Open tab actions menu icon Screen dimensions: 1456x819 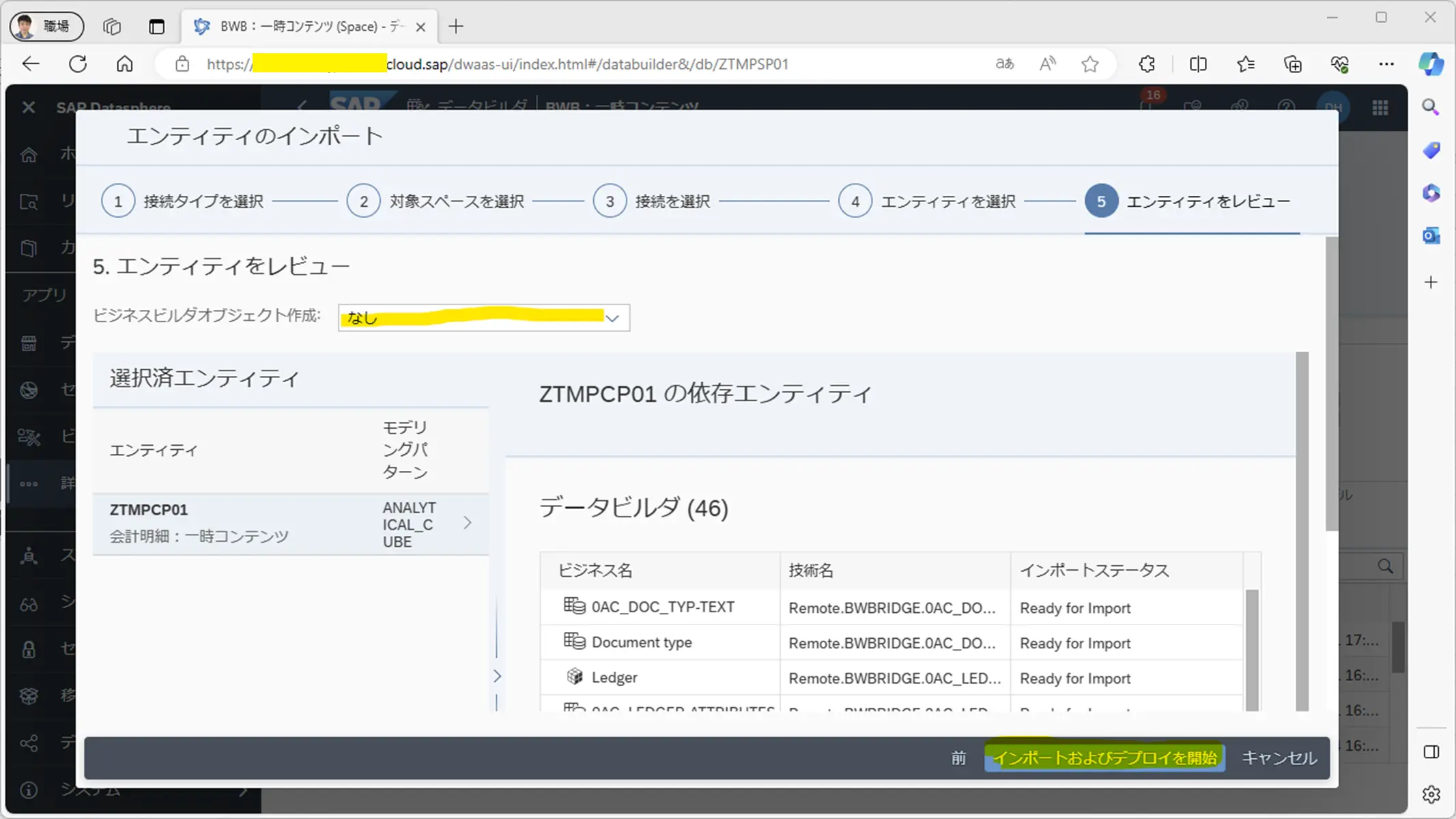click(x=156, y=27)
